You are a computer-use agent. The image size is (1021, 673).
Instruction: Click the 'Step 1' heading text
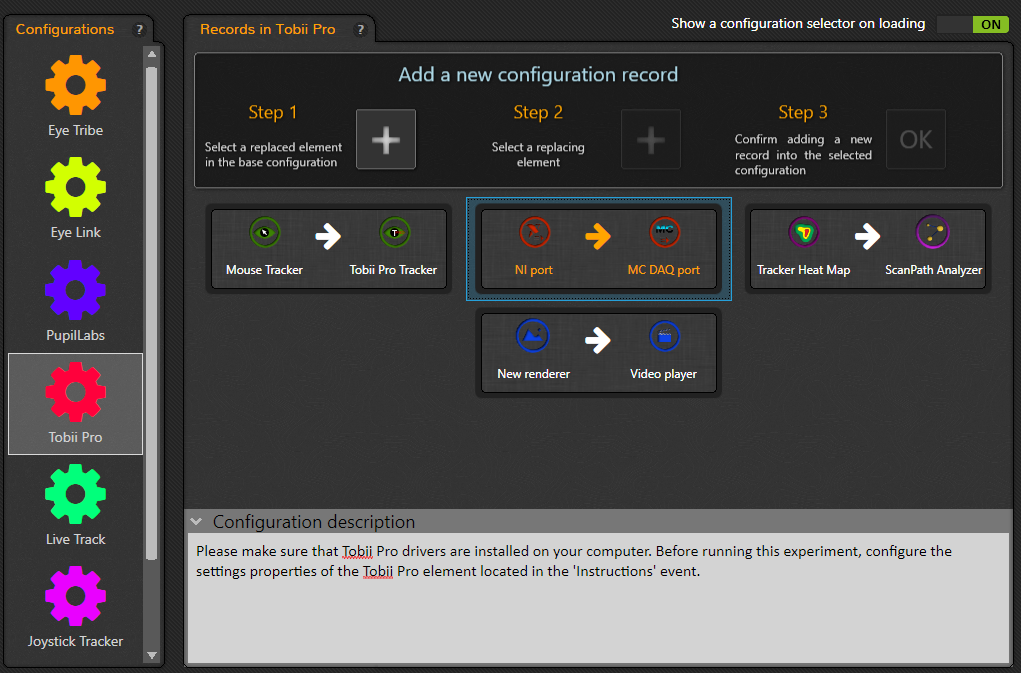point(272,113)
